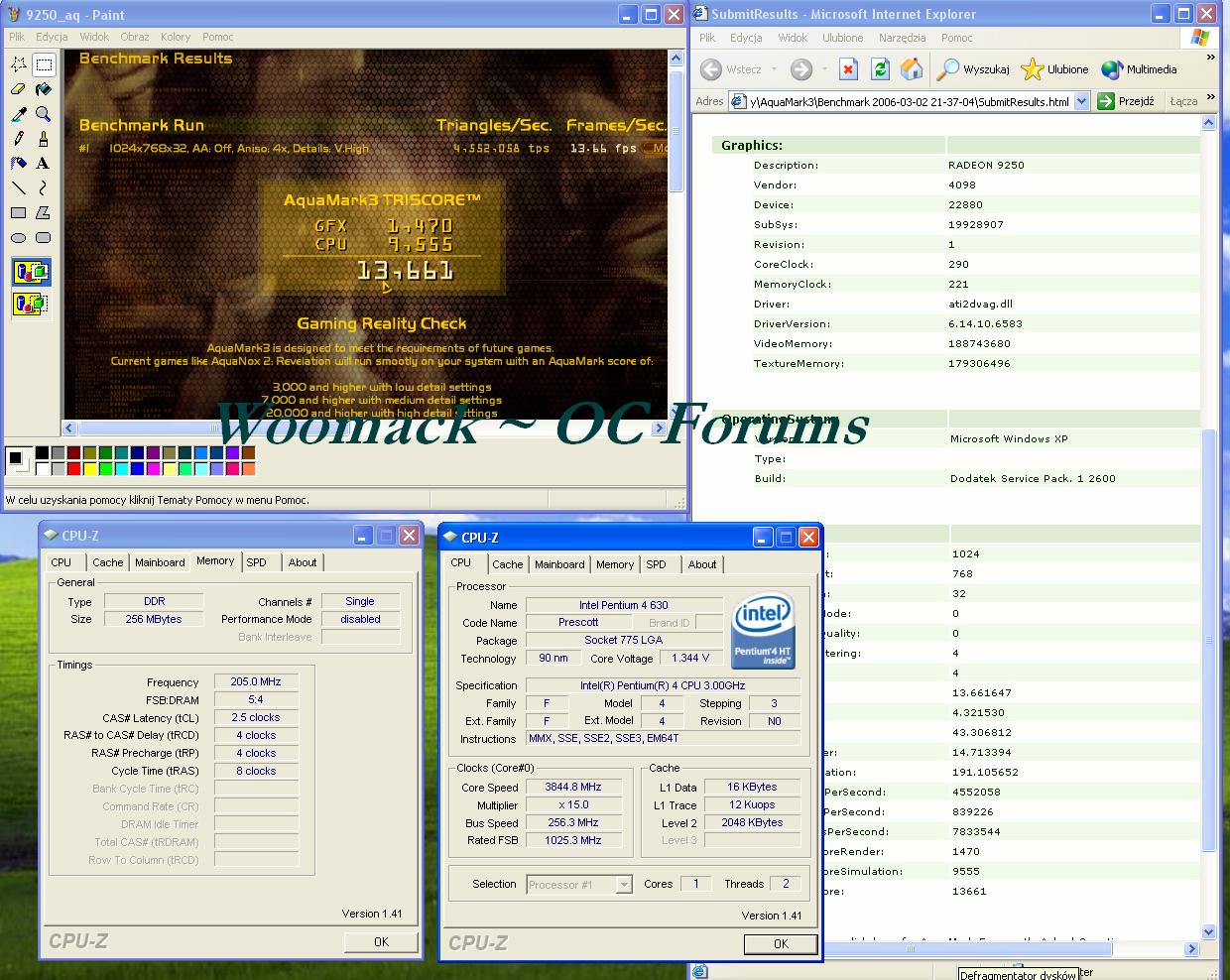
Task: Switch to Mainboard tab in front CPU-Z window
Action: [559, 564]
